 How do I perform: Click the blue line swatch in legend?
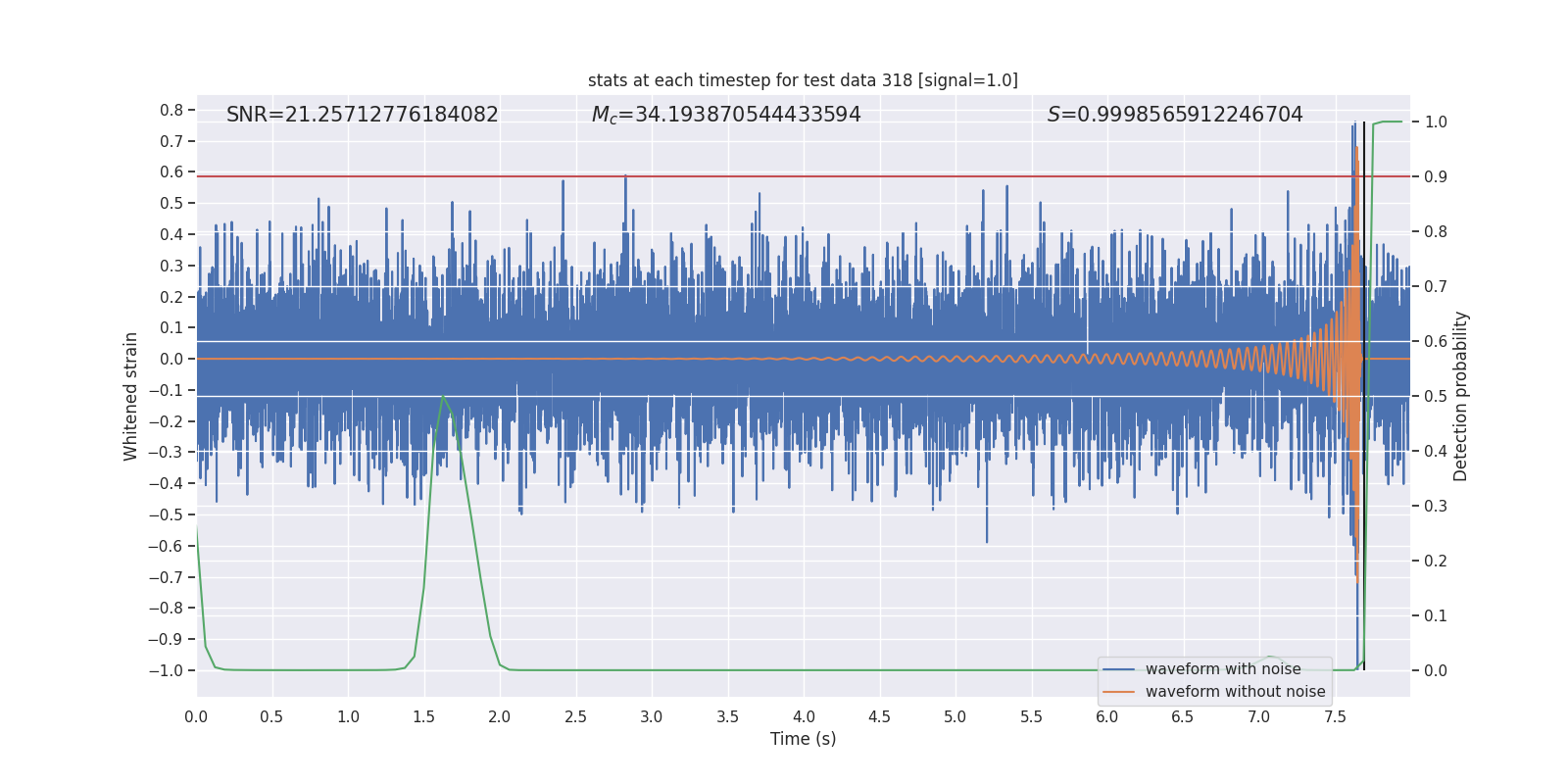click(x=1118, y=669)
